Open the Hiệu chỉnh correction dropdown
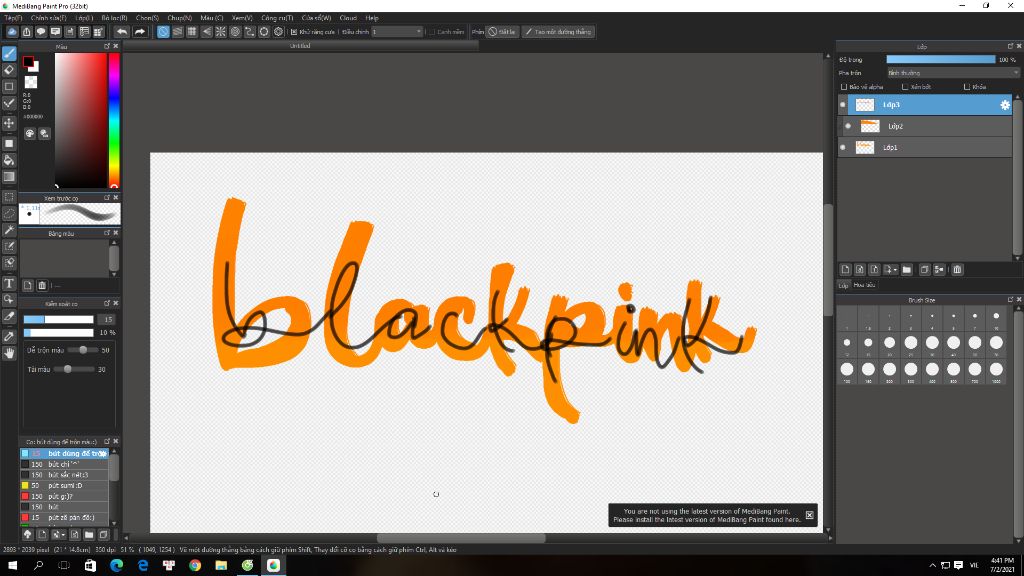 point(397,31)
